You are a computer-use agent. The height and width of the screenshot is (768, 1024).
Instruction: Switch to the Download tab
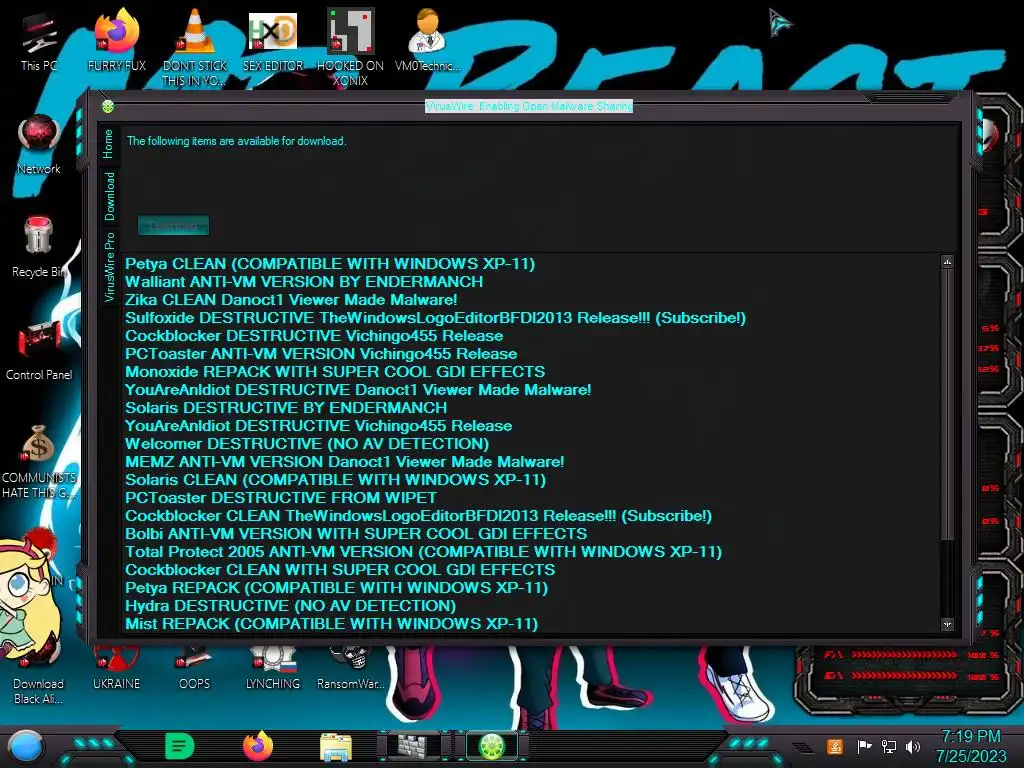[108, 197]
